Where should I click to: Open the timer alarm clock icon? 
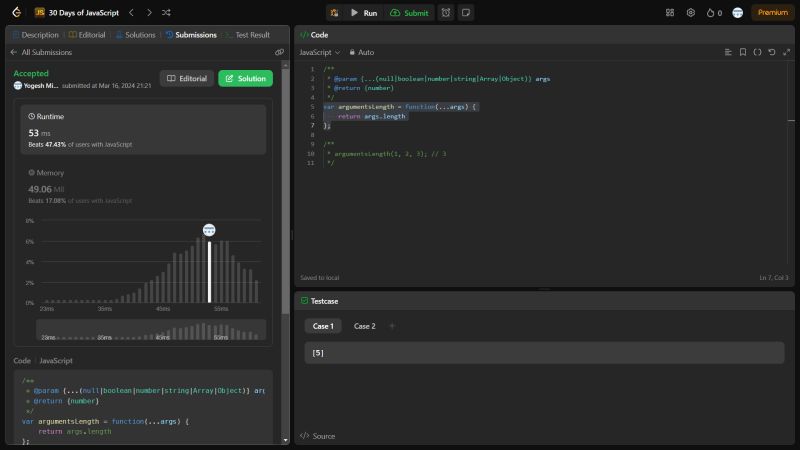[445, 13]
